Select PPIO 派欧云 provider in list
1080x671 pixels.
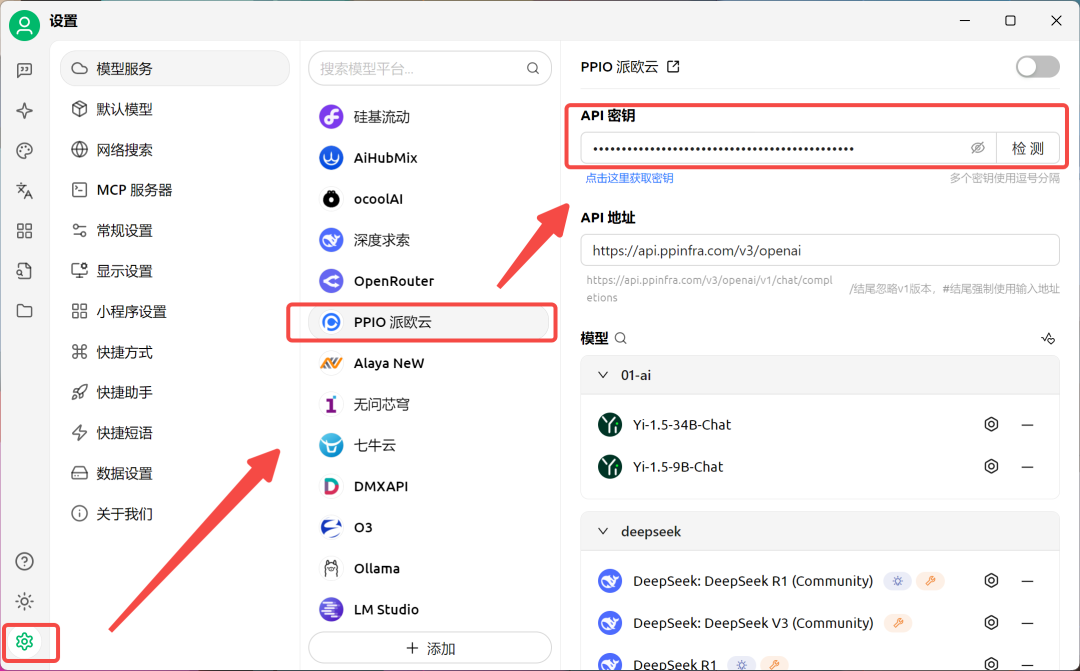pos(429,322)
